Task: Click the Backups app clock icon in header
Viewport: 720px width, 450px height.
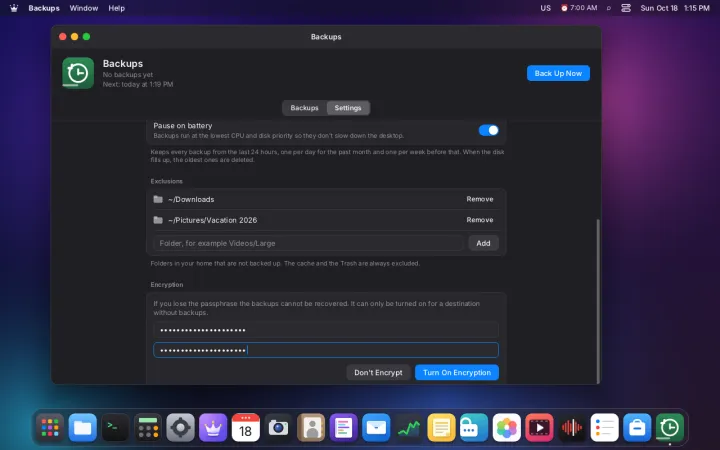Action: (x=78, y=73)
